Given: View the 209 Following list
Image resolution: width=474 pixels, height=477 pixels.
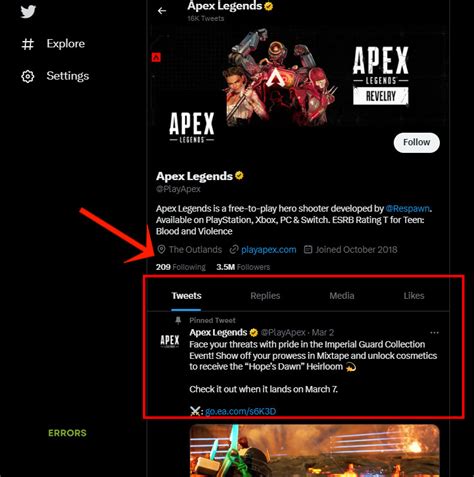Looking at the screenshot, I should tap(181, 267).
